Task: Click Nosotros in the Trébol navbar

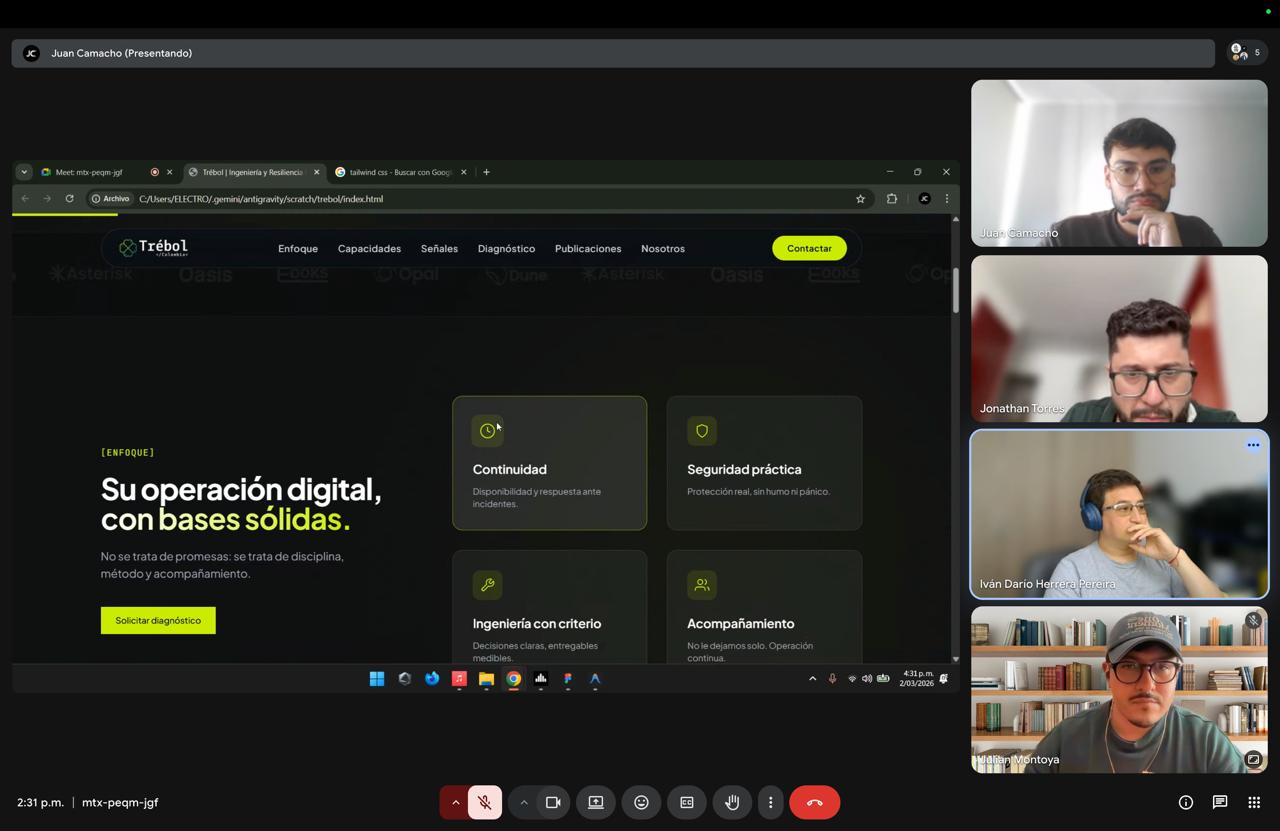Action: (663, 248)
